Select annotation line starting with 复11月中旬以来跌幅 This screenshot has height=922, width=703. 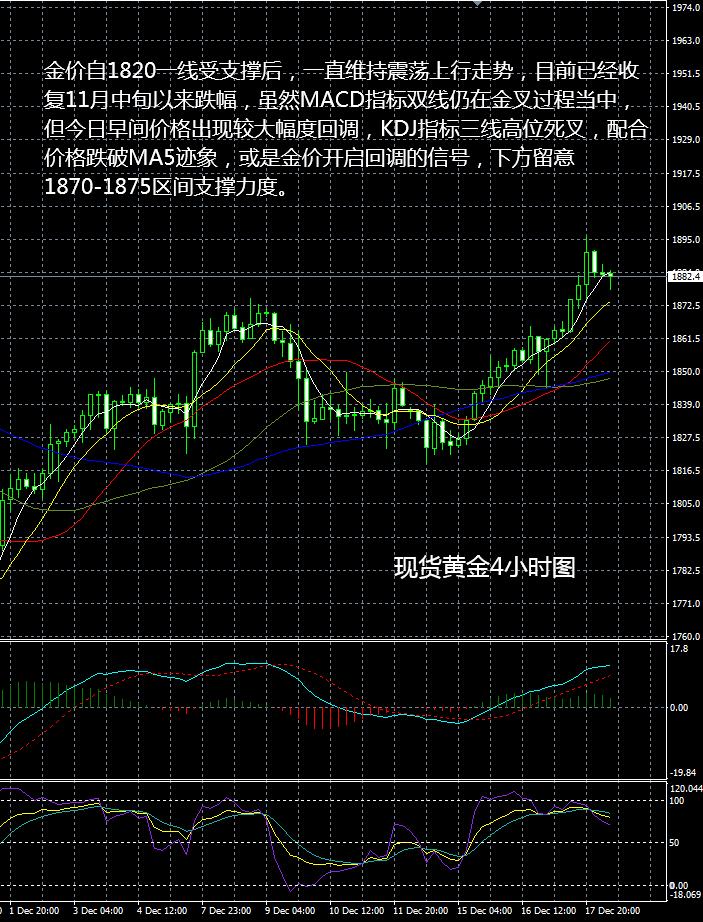tap(340, 101)
